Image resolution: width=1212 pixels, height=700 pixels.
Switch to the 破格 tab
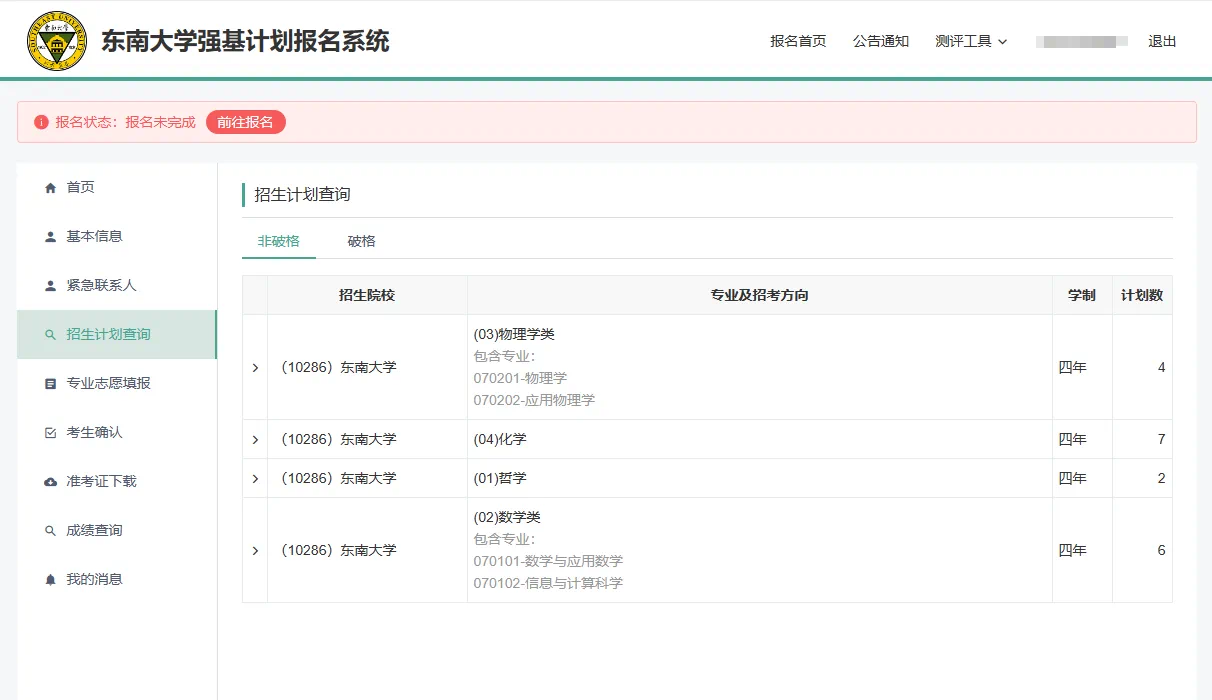pyautogui.click(x=360, y=241)
